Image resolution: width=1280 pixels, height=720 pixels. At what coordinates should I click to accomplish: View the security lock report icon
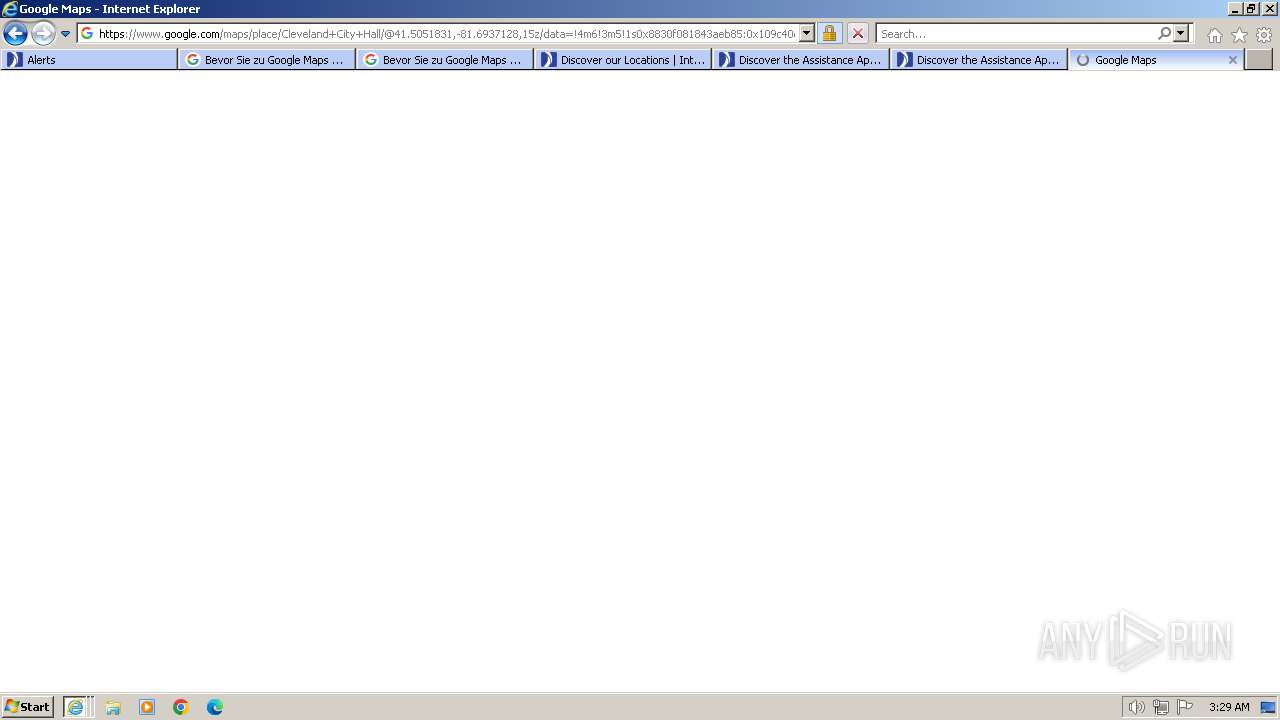[829, 34]
